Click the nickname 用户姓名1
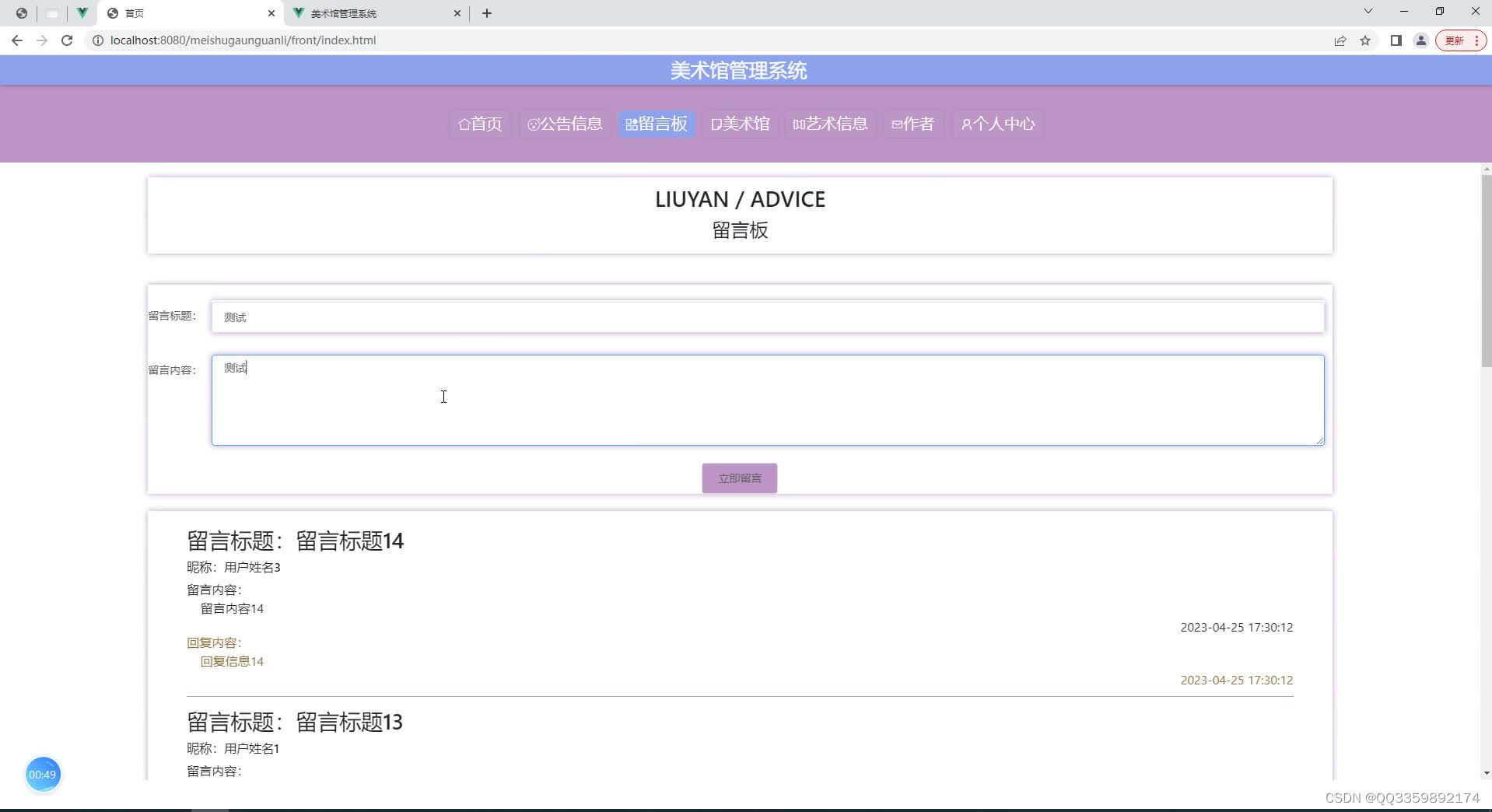The image size is (1492, 812). click(x=252, y=748)
